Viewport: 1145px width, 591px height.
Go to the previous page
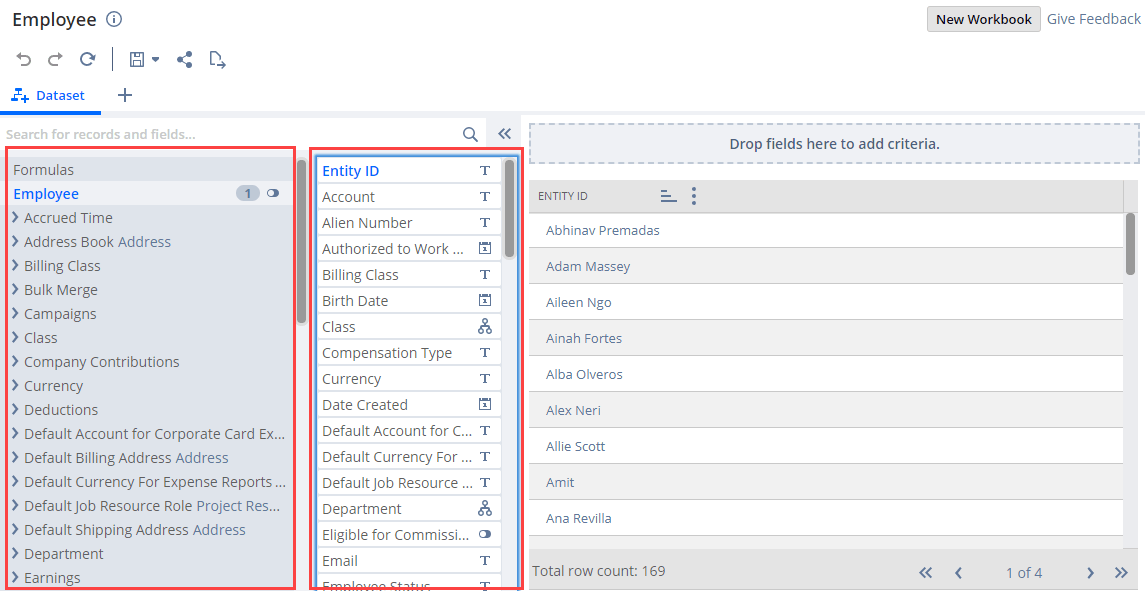pyautogui.click(x=960, y=573)
